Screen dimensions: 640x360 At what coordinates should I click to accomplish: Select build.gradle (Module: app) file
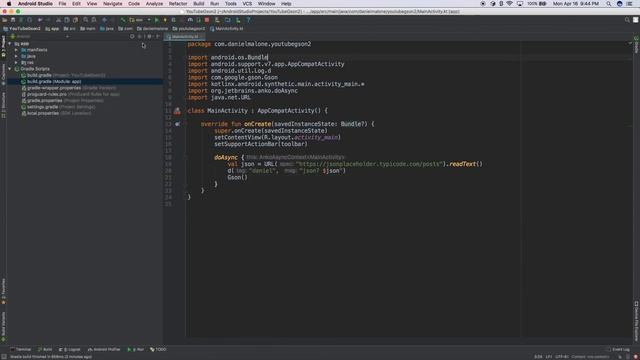(x=51, y=82)
